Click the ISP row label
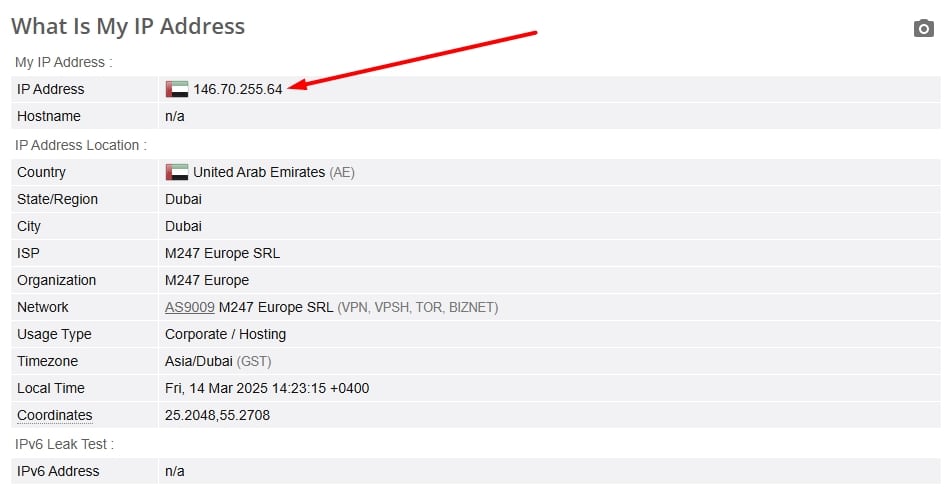946x491 pixels. pos(28,253)
